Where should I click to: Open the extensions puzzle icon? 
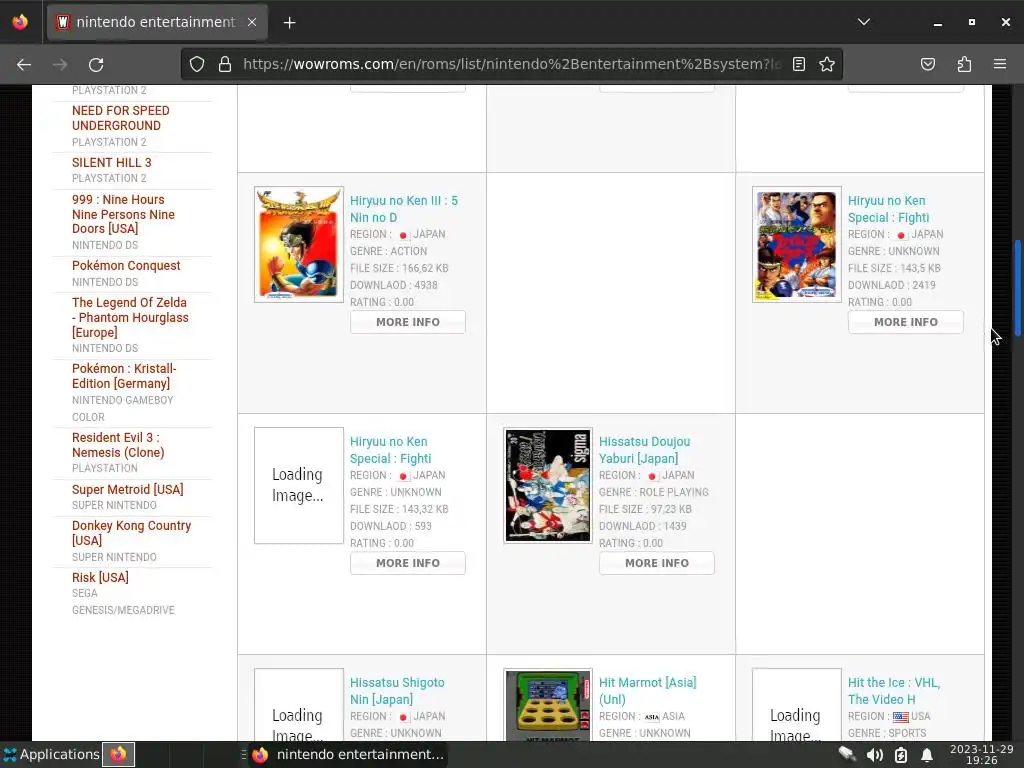[x=964, y=64]
